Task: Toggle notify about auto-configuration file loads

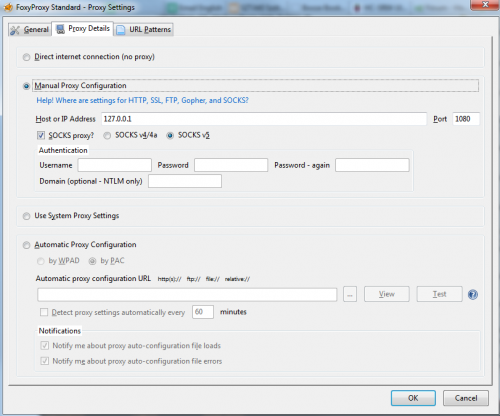Action: (x=45, y=345)
